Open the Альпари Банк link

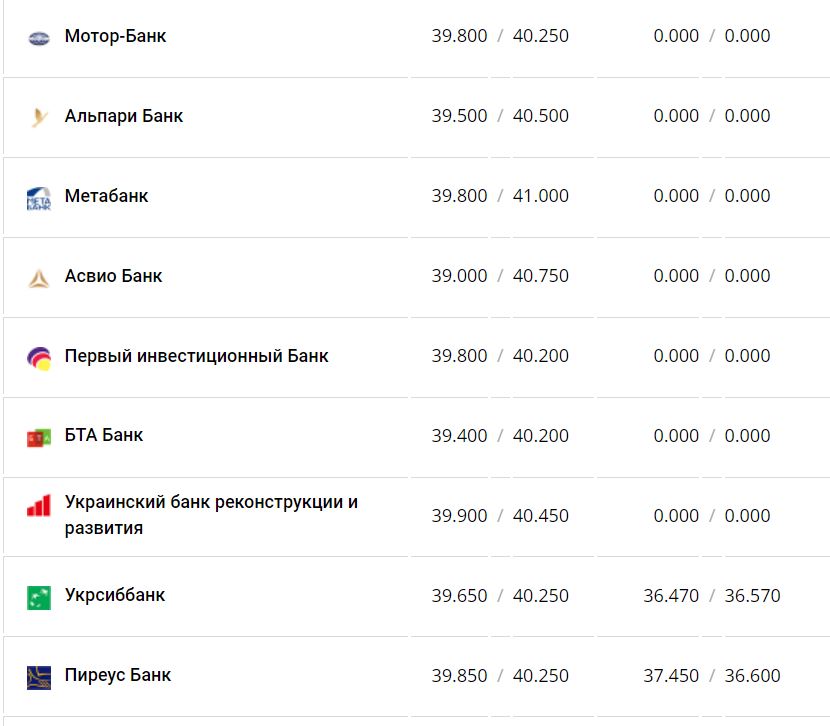(123, 116)
